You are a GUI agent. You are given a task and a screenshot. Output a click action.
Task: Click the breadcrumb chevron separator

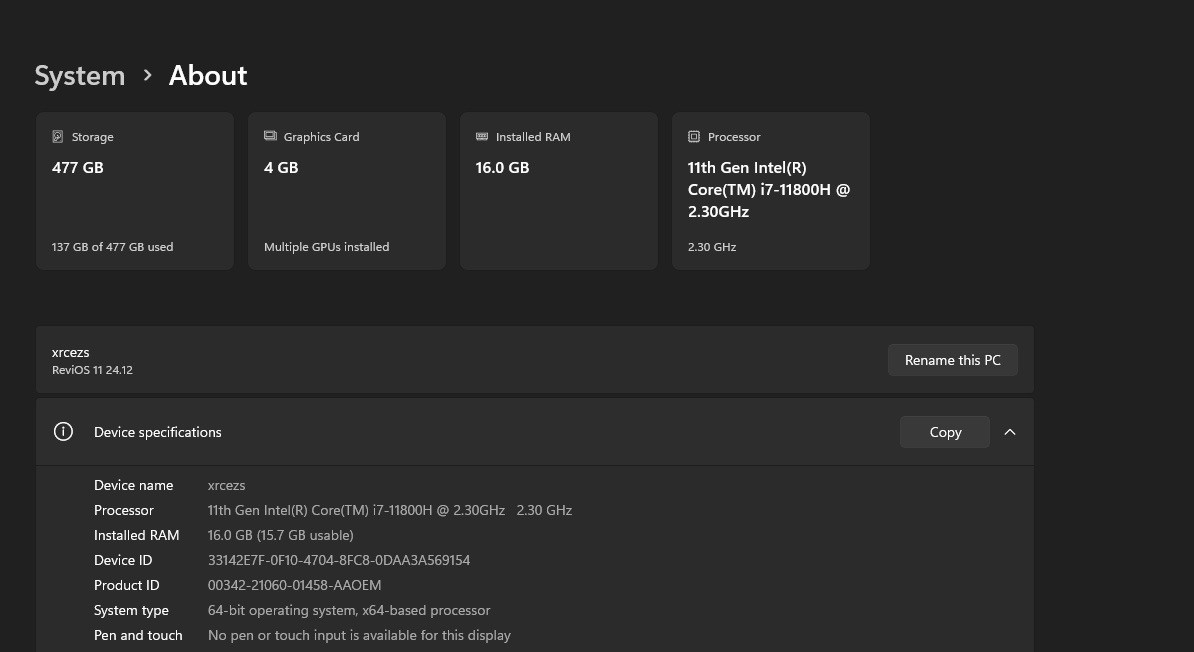tap(148, 75)
